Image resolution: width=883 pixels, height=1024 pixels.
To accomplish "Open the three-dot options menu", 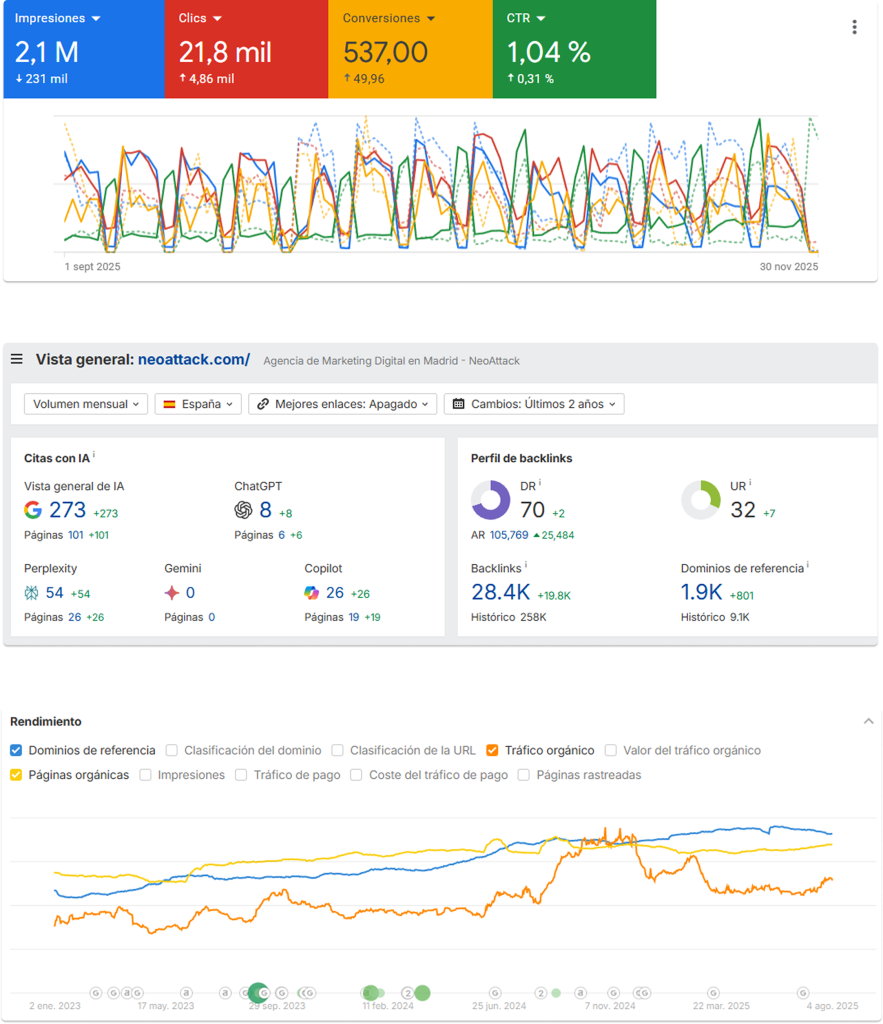I will (x=854, y=28).
